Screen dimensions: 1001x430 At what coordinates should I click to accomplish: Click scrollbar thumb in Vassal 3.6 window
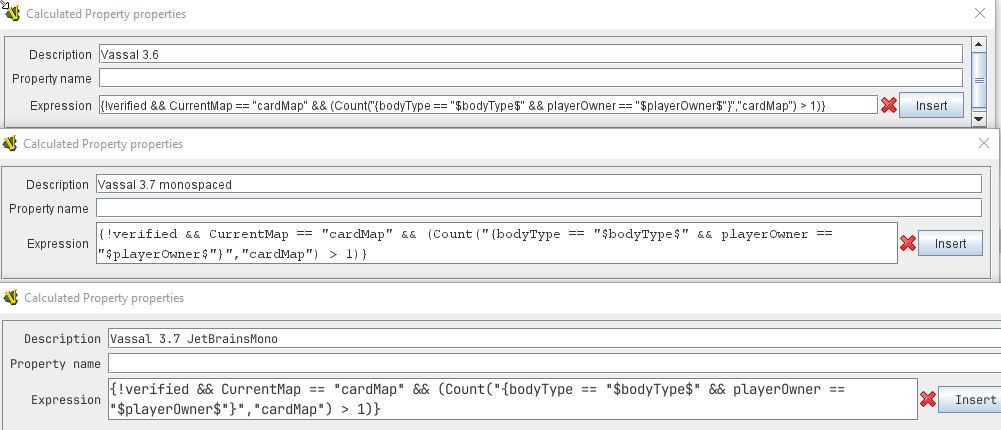(979, 80)
